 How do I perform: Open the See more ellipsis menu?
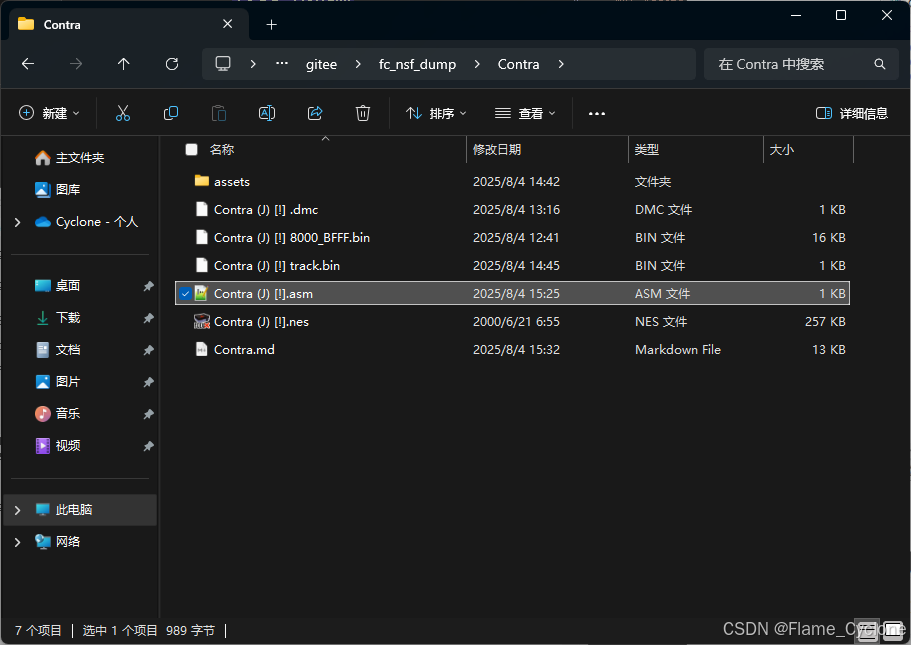pyautogui.click(x=597, y=113)
